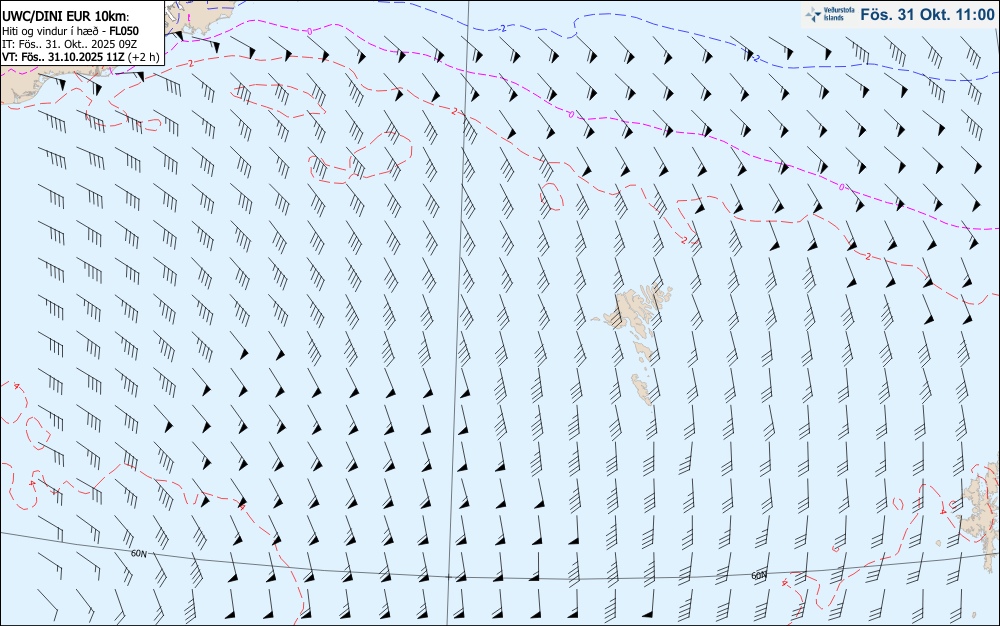The image size is (1000, 626).
Task: Click the eastern '60N' label near Shetland
Action: tap(759, 576)
